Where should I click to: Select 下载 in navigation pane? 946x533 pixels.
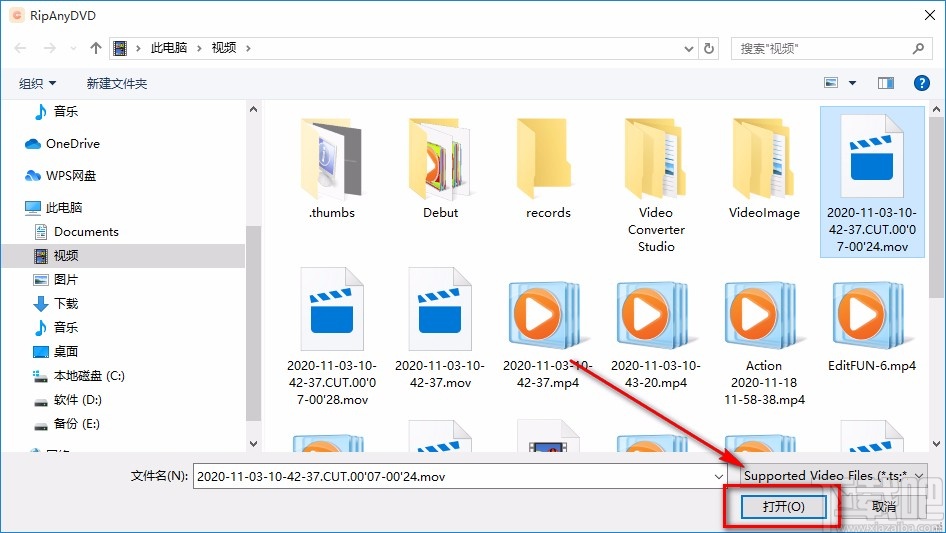pos(56,304)
